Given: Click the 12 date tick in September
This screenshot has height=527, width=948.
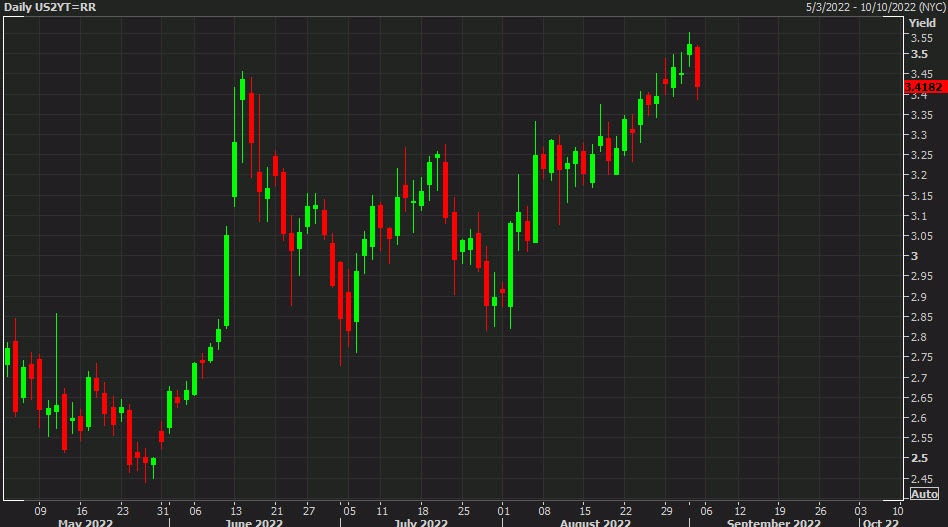Looking at the screenshot, I should click(739, 511).
